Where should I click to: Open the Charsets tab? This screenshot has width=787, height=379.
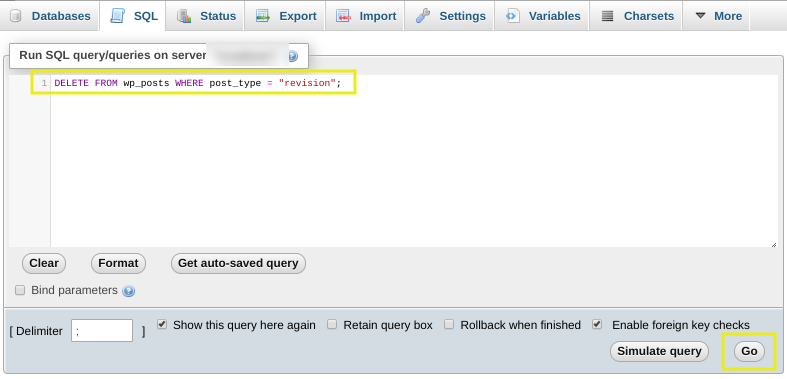pyautogui.click(x=636, y=16)
